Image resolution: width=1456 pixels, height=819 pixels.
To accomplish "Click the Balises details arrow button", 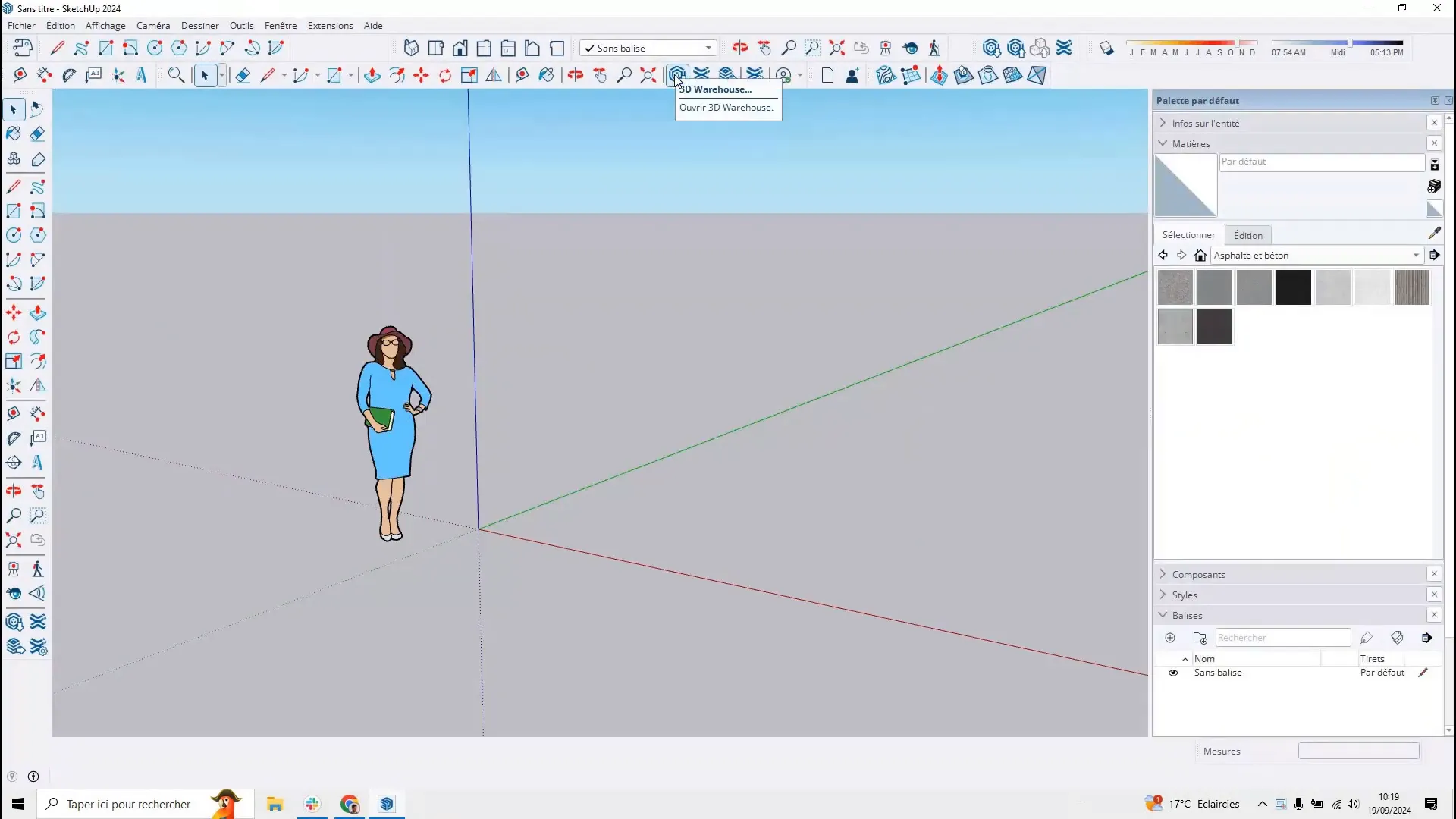I will coord(1427,638).
